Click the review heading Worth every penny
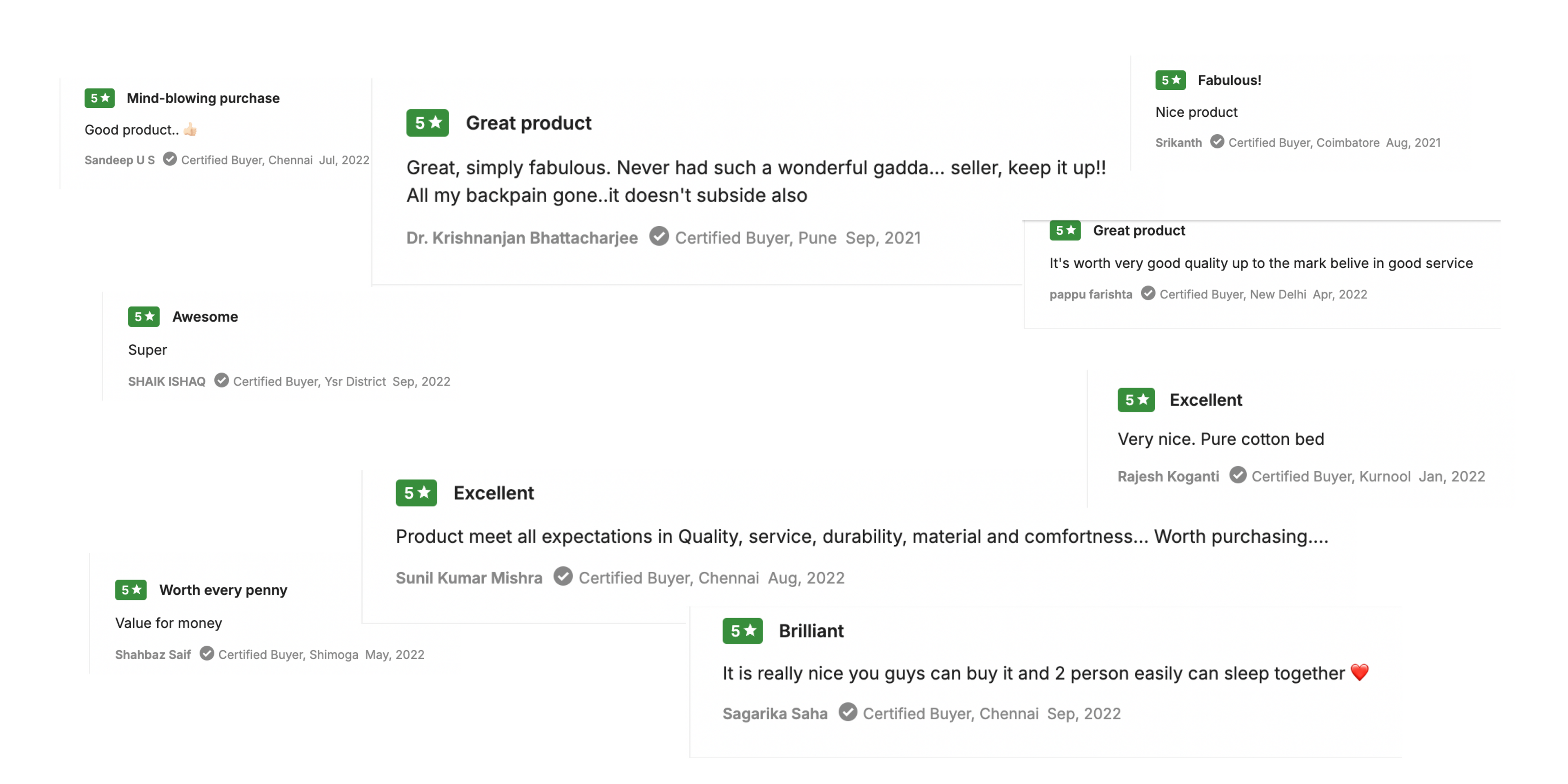The width and height of the screenshot is (1568, 784). tap(223, 590)
